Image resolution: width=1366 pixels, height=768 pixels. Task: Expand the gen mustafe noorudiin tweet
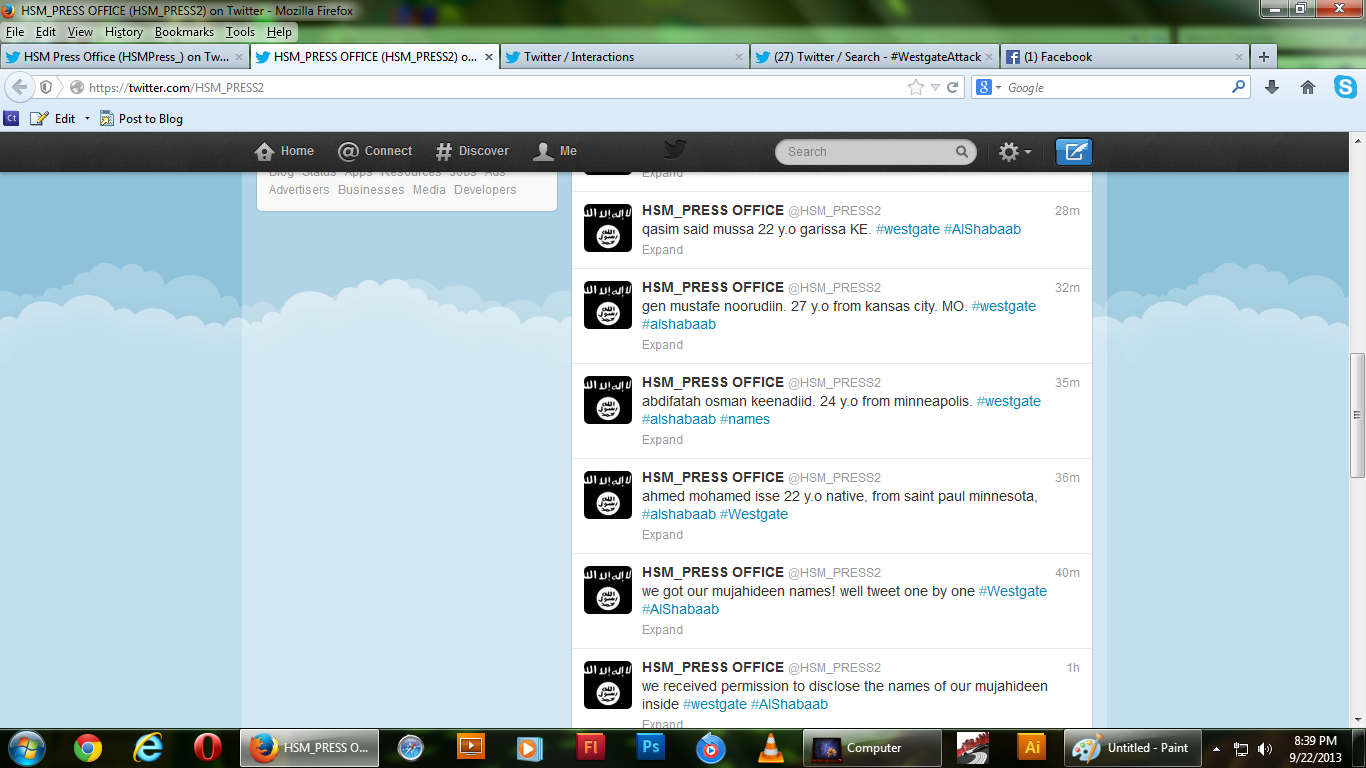[x=662, y=345]
